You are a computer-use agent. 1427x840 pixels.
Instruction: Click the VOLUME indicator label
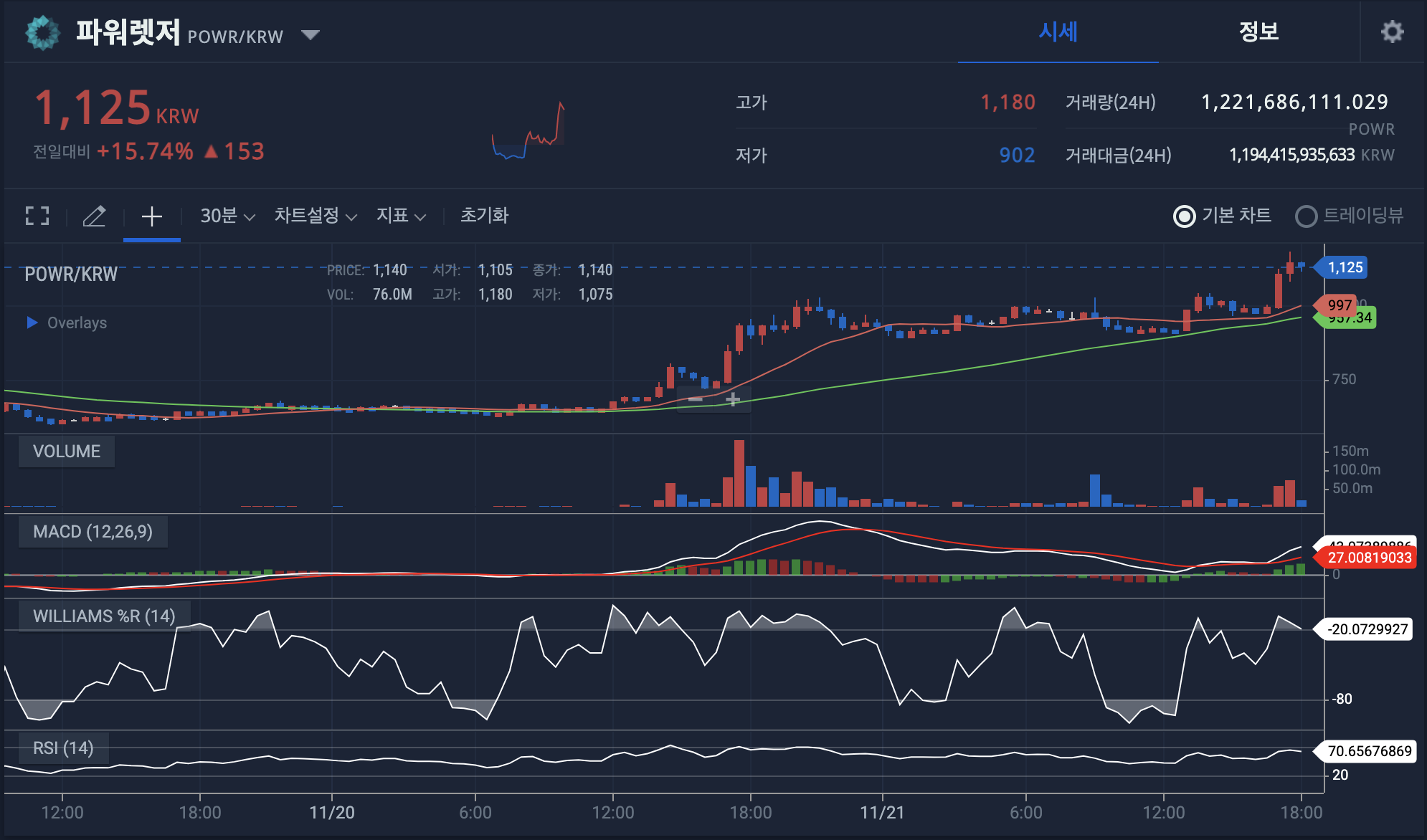click(66, 452)
